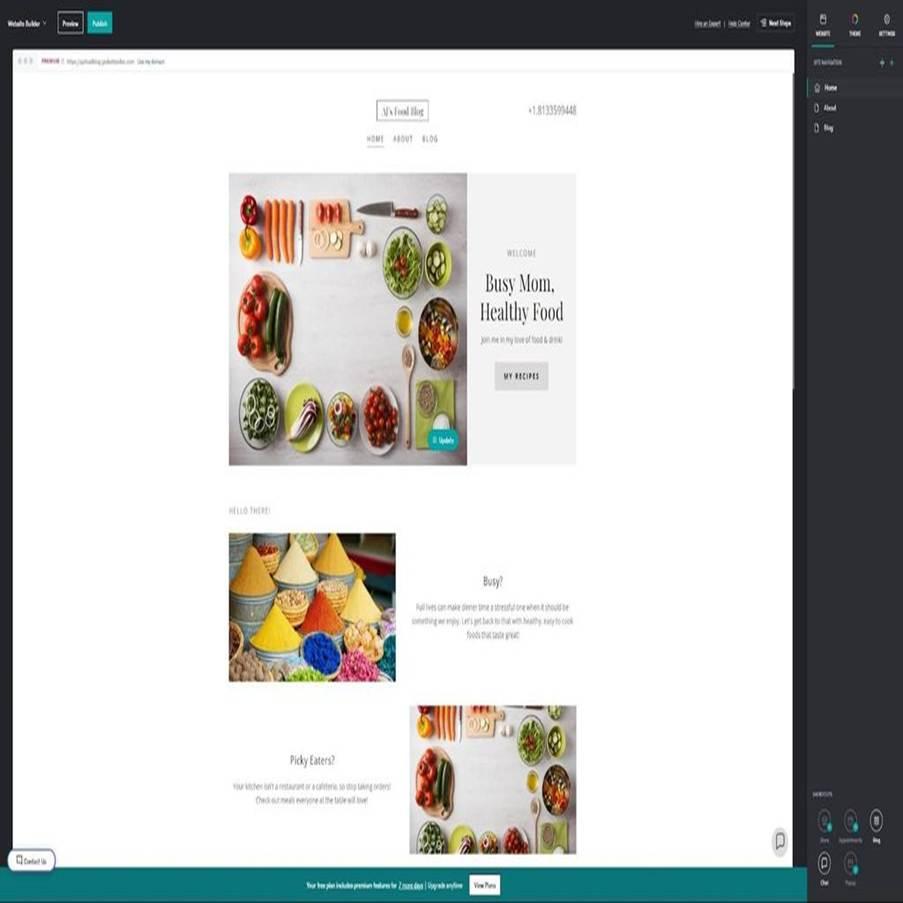Select the Website tab in sidebar
Image resolution: width=903 pixels, height=903 pixels.
[823, 23]
